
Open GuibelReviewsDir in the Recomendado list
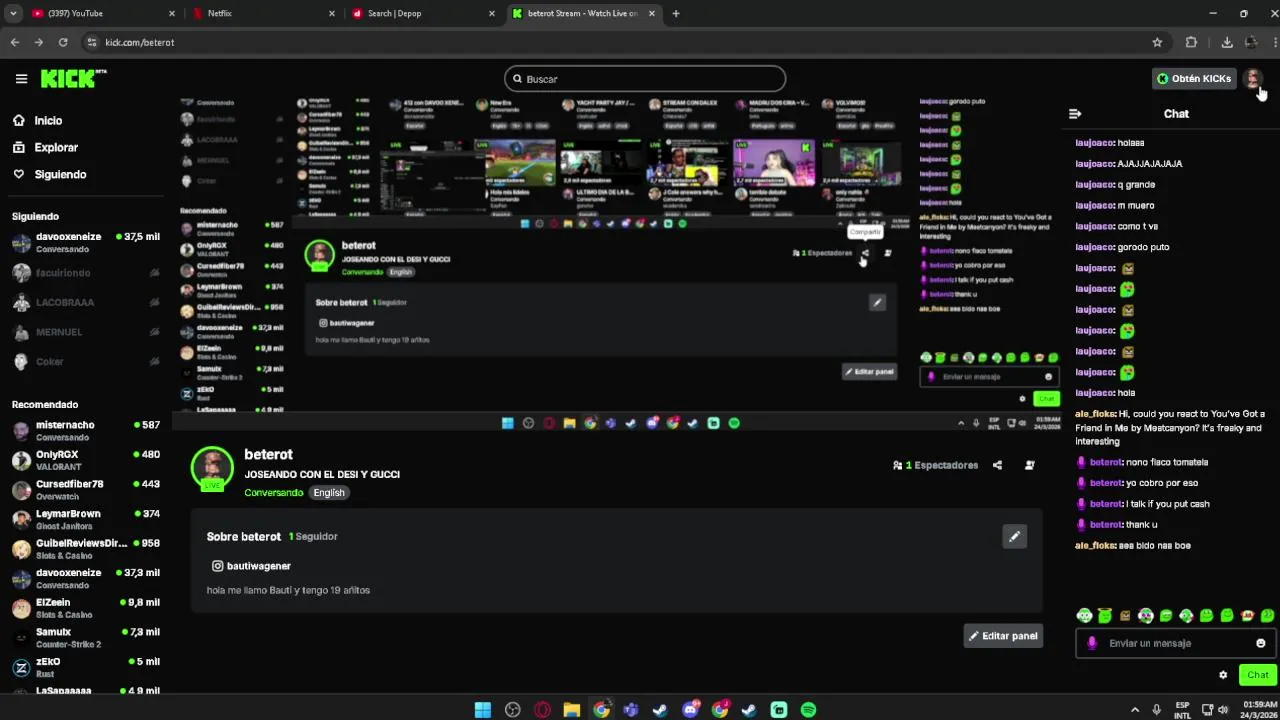pos(85,549)
